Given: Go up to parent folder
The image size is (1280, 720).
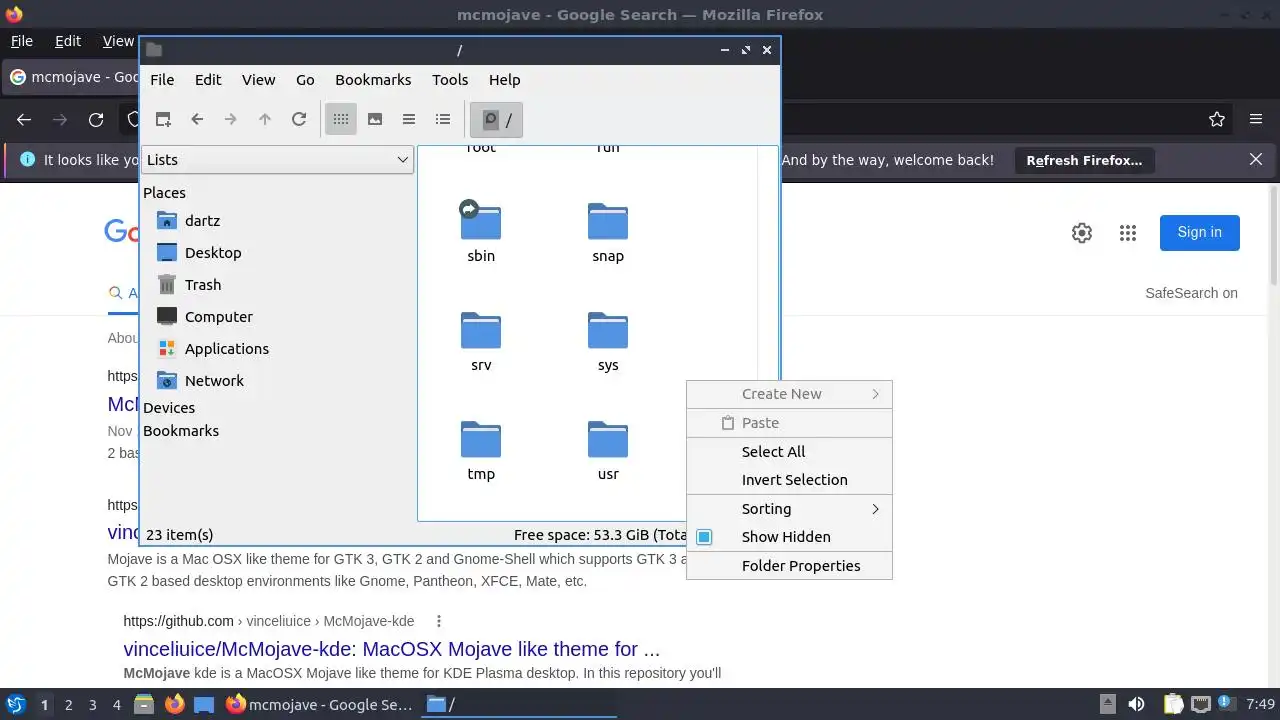Looking at the screenshot, I should [265, 119].
